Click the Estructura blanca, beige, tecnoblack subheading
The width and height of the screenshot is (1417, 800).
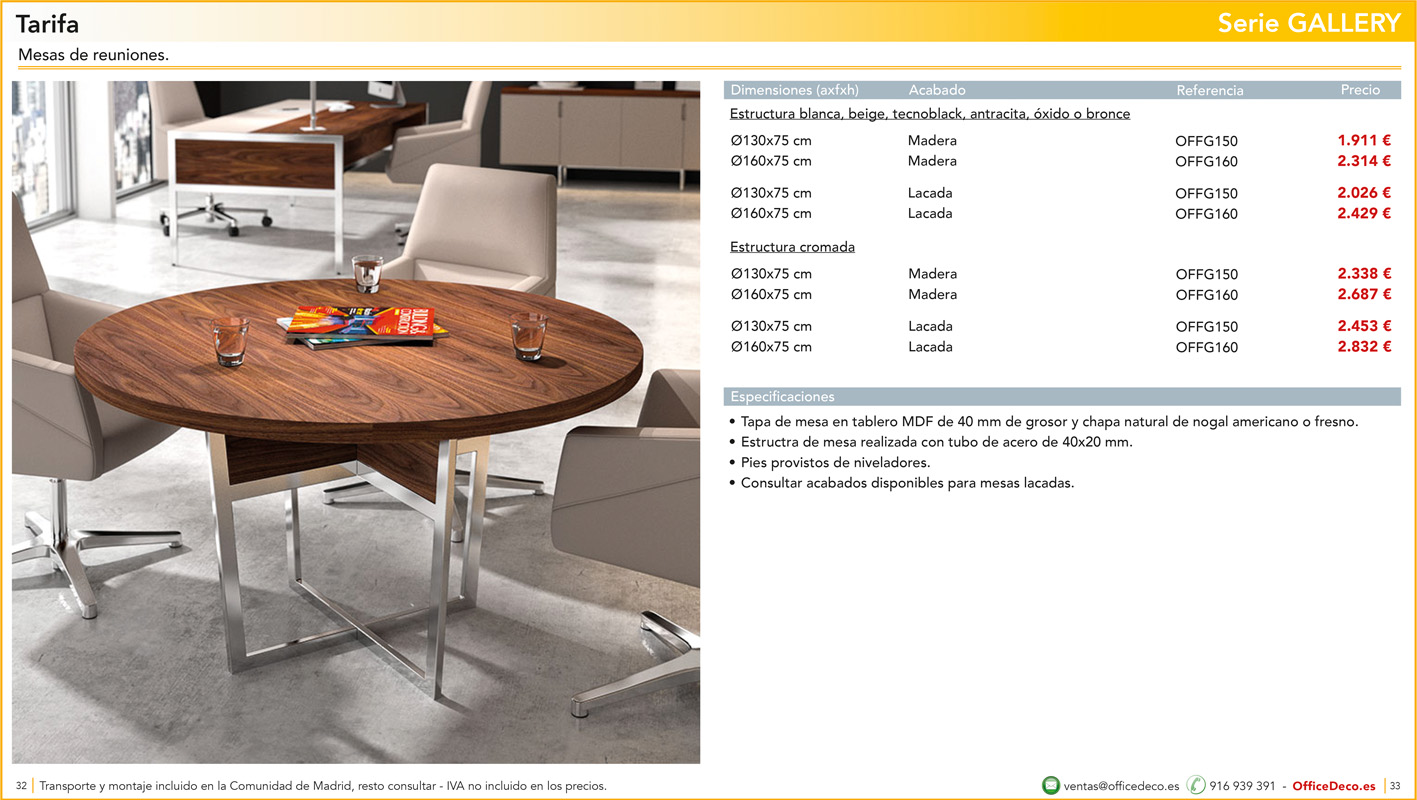(x=929, y=114)
